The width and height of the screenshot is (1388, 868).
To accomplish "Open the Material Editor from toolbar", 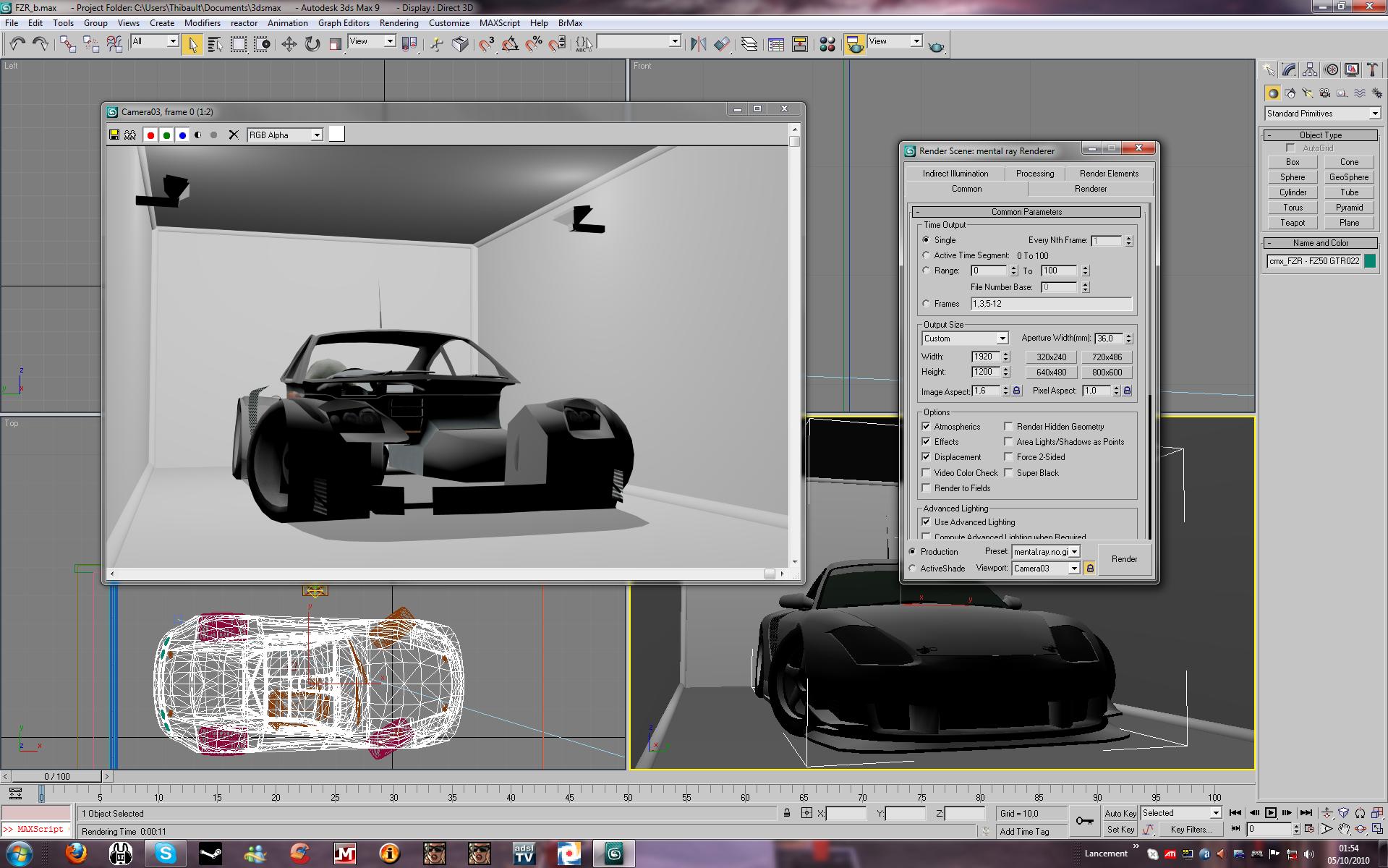I will tap(827, 45).
